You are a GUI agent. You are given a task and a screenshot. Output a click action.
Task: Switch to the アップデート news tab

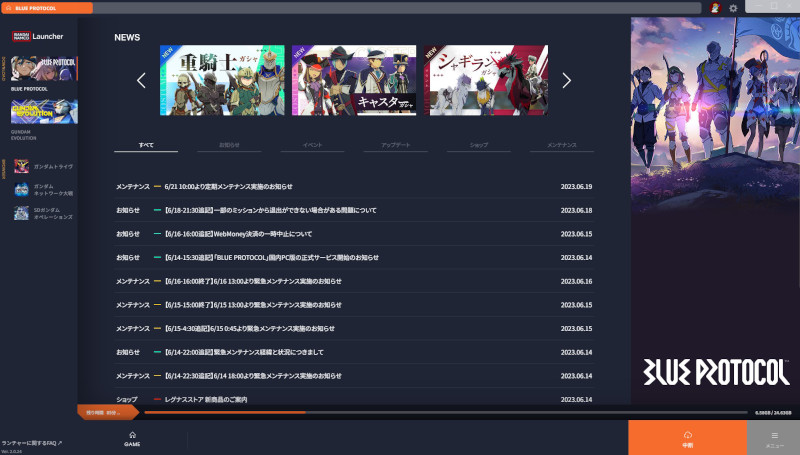coord(395,145)
